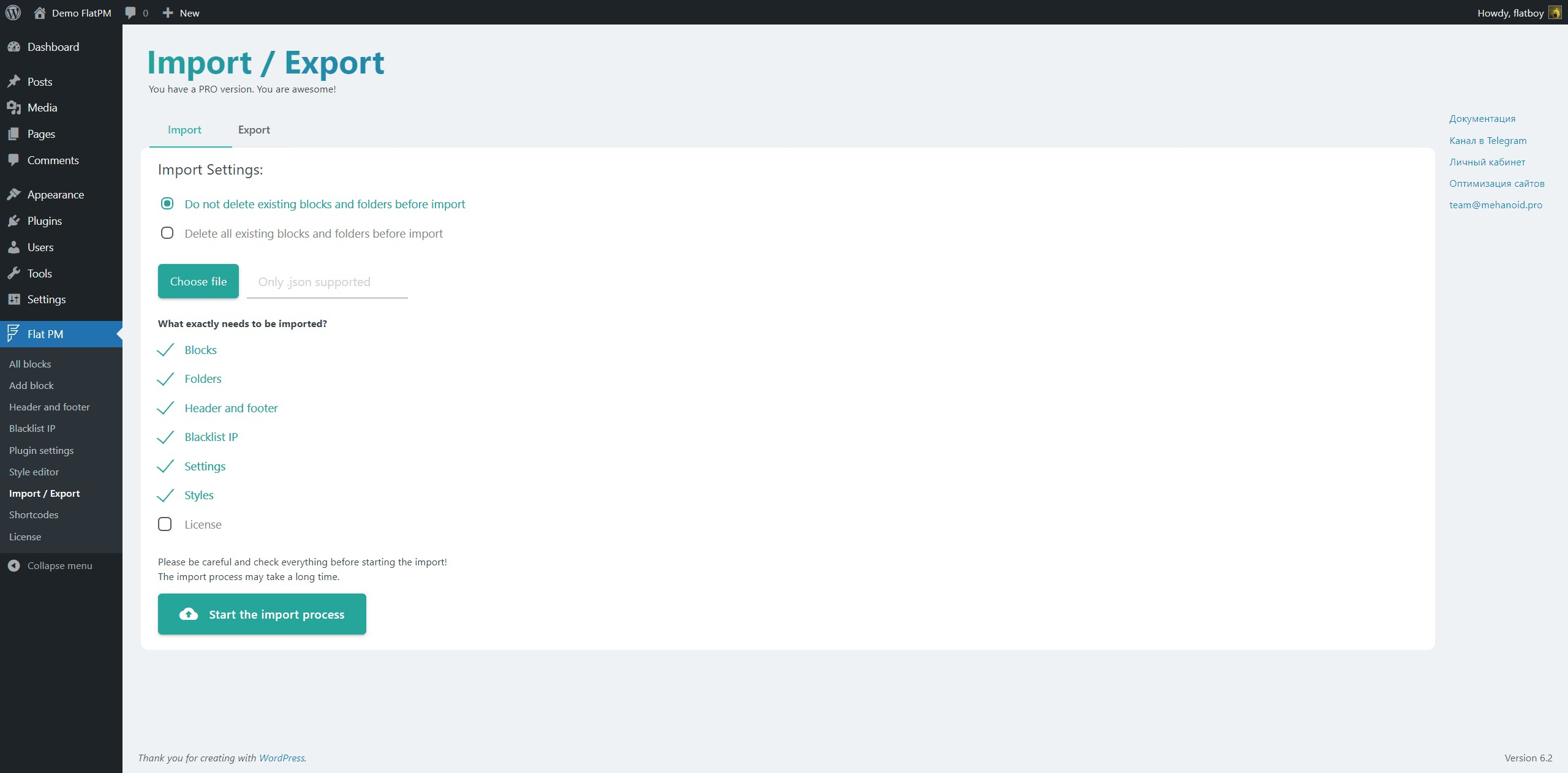The image size is (1568, 773).
Task: Open the Dashboard sidebar icon
Action: click(x=14, y=47)
